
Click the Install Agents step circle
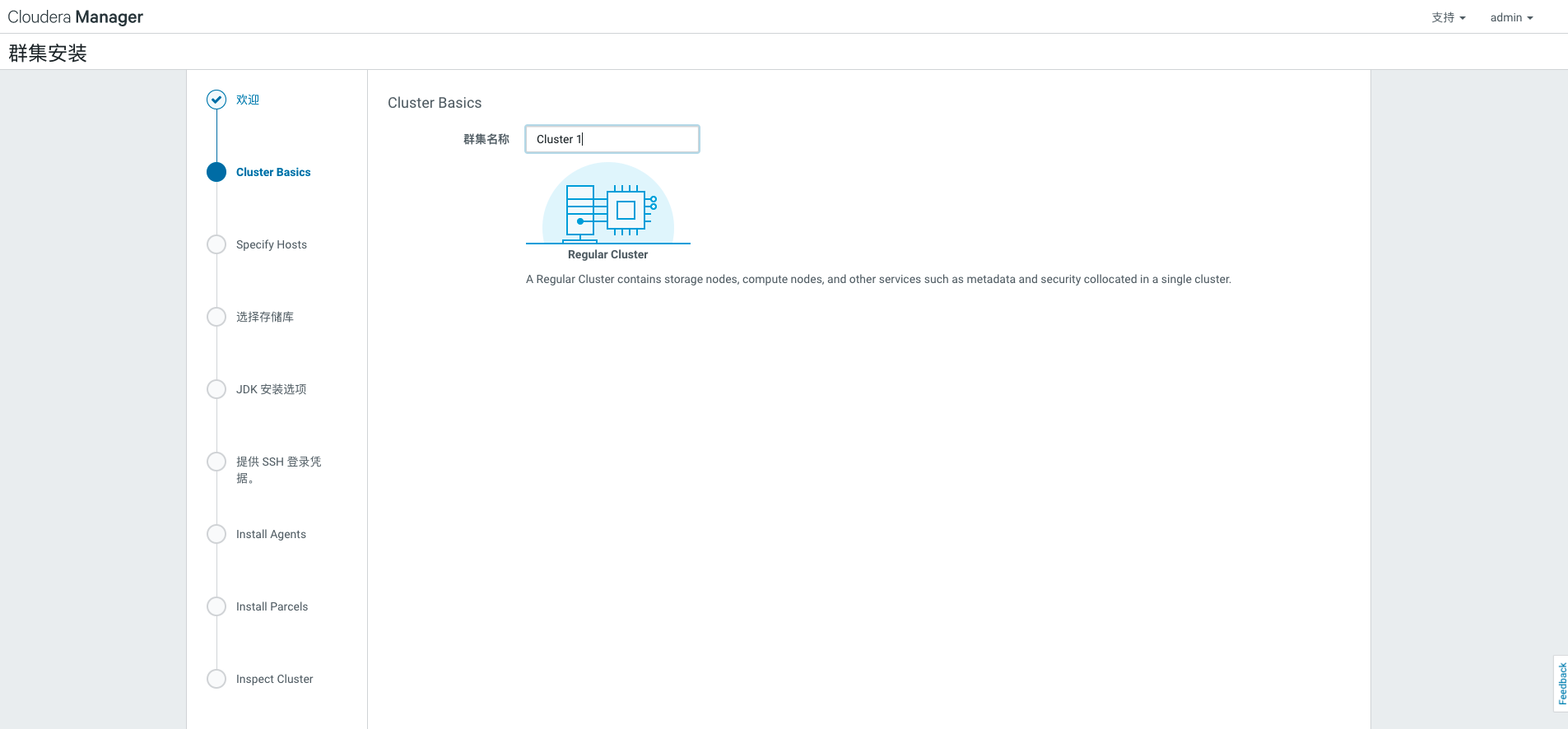[216, 534]
